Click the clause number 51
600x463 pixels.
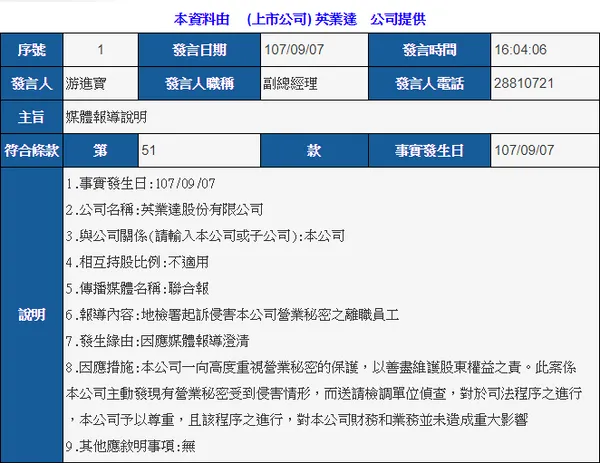click(148, 150)
